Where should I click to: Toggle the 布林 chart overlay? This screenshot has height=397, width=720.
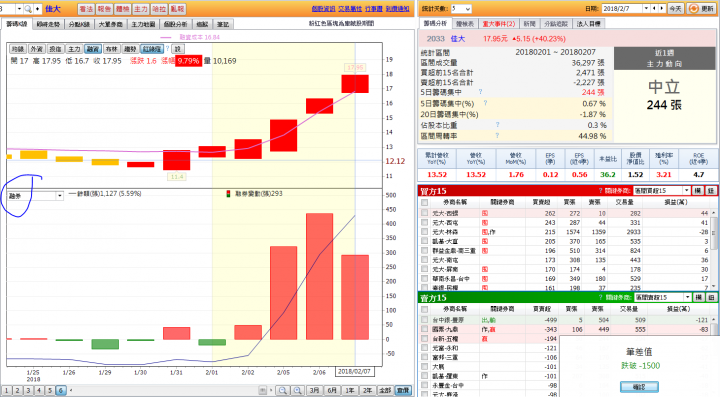(x=112, y=49)
